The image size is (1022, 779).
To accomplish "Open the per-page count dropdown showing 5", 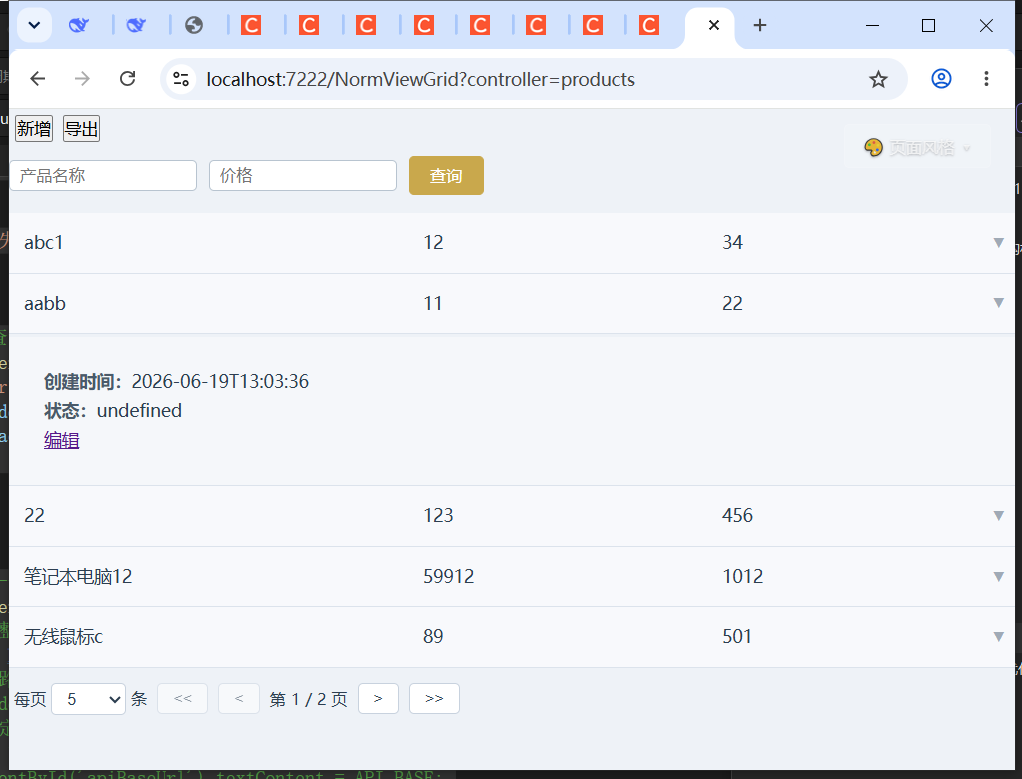I will click(x=88, y=699).
